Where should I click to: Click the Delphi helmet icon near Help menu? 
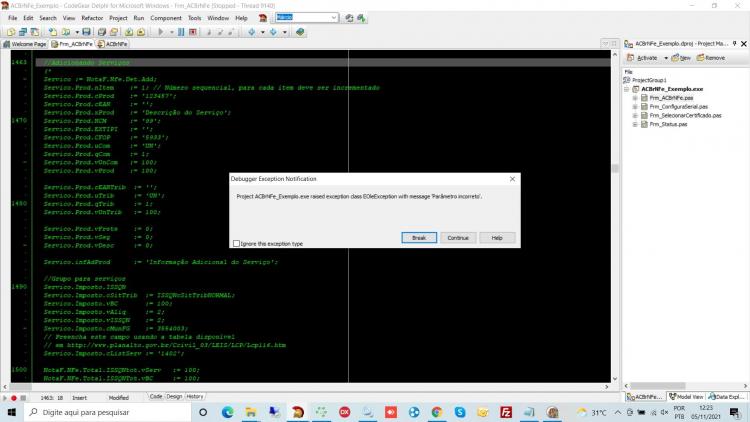263,18
